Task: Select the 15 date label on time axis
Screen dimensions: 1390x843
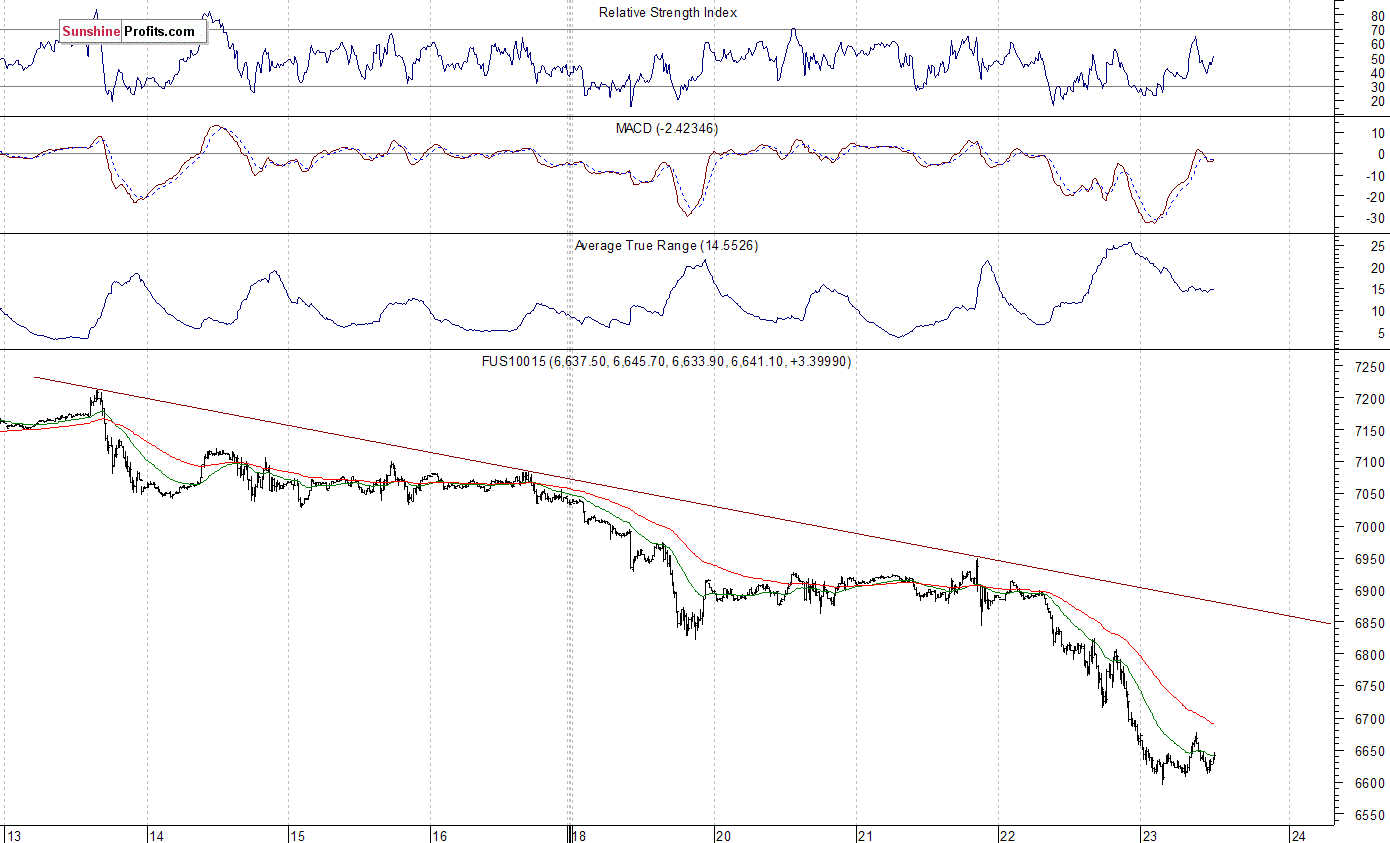Action: pos(297,835)
